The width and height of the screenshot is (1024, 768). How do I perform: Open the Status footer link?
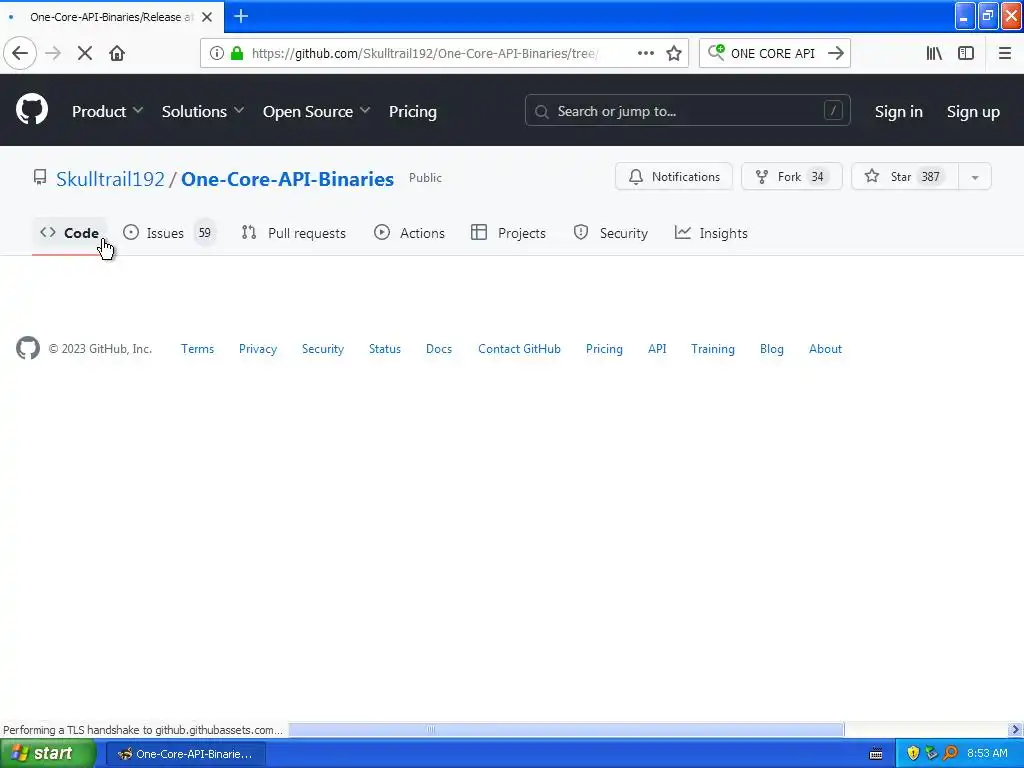pyautogui.click(x=385, y=349)
